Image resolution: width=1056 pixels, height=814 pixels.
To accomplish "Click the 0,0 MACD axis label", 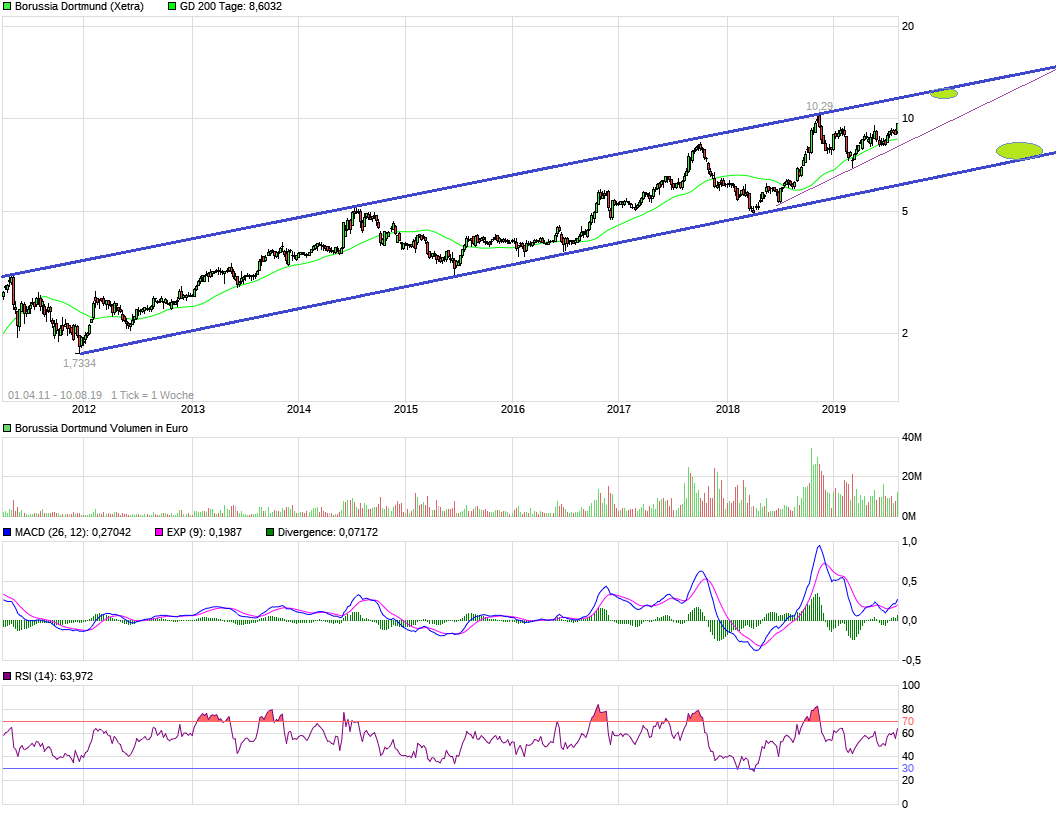I will point(909,621).
